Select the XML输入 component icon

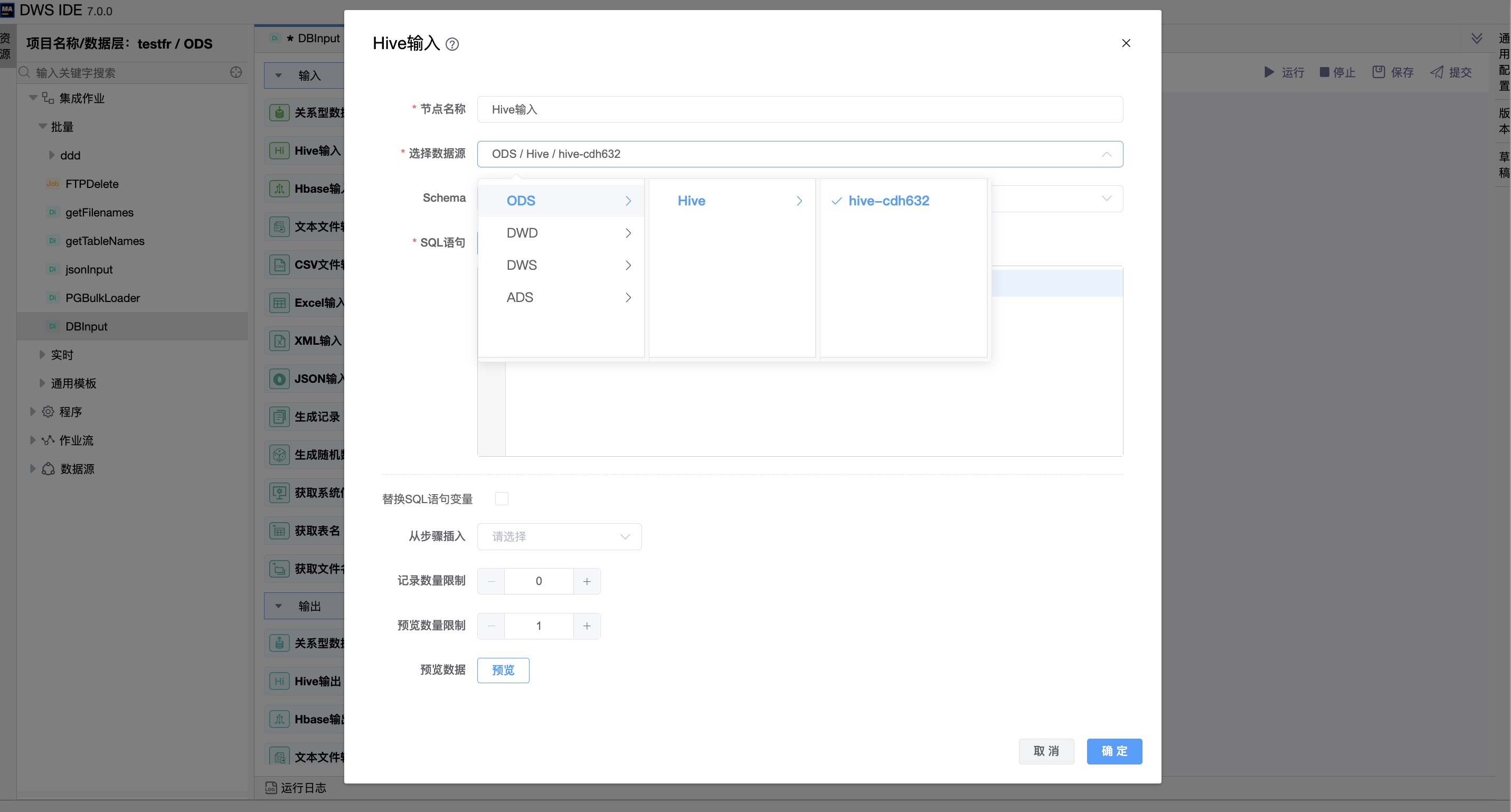[279, 341]
